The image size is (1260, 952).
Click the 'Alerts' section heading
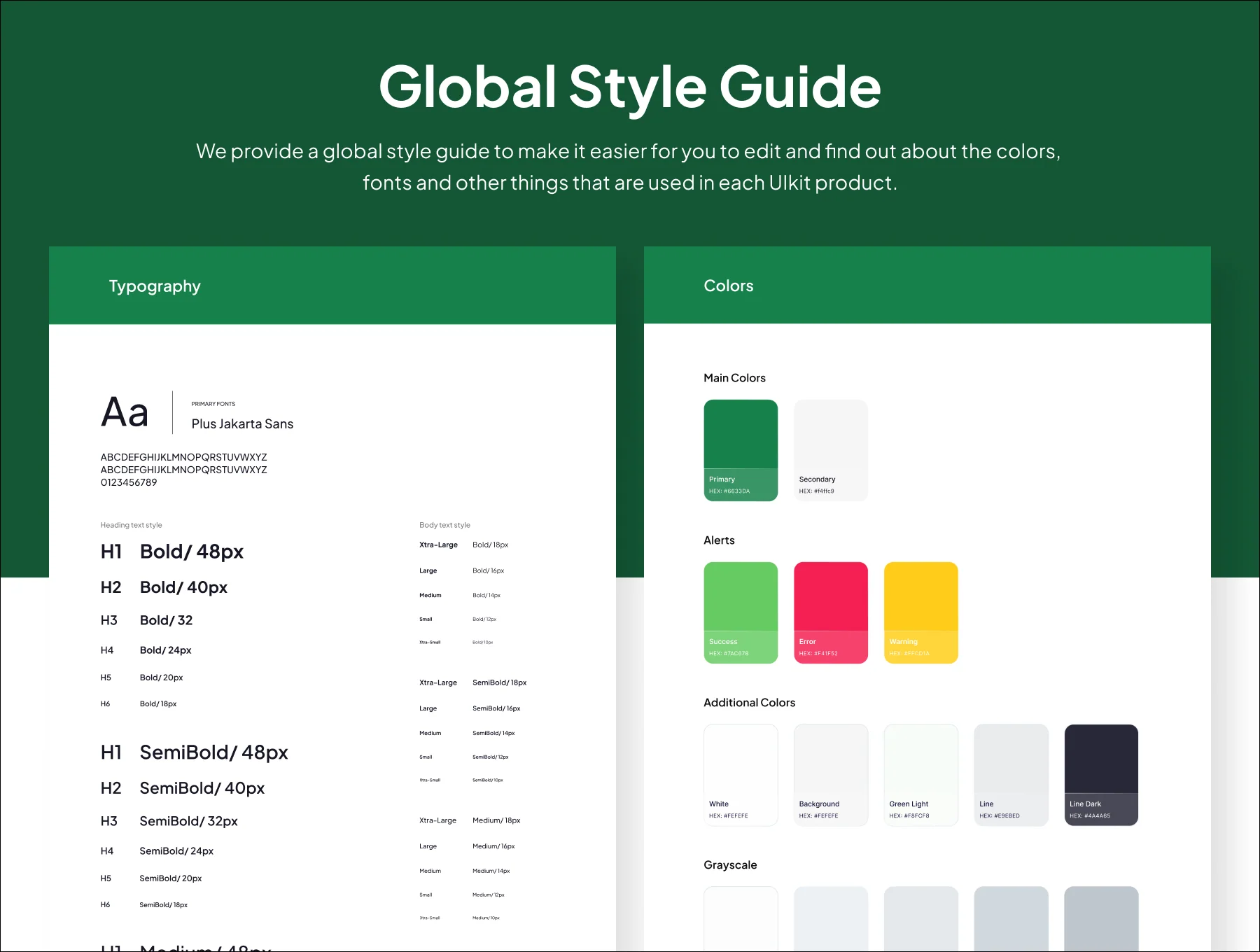pos(719,540)
